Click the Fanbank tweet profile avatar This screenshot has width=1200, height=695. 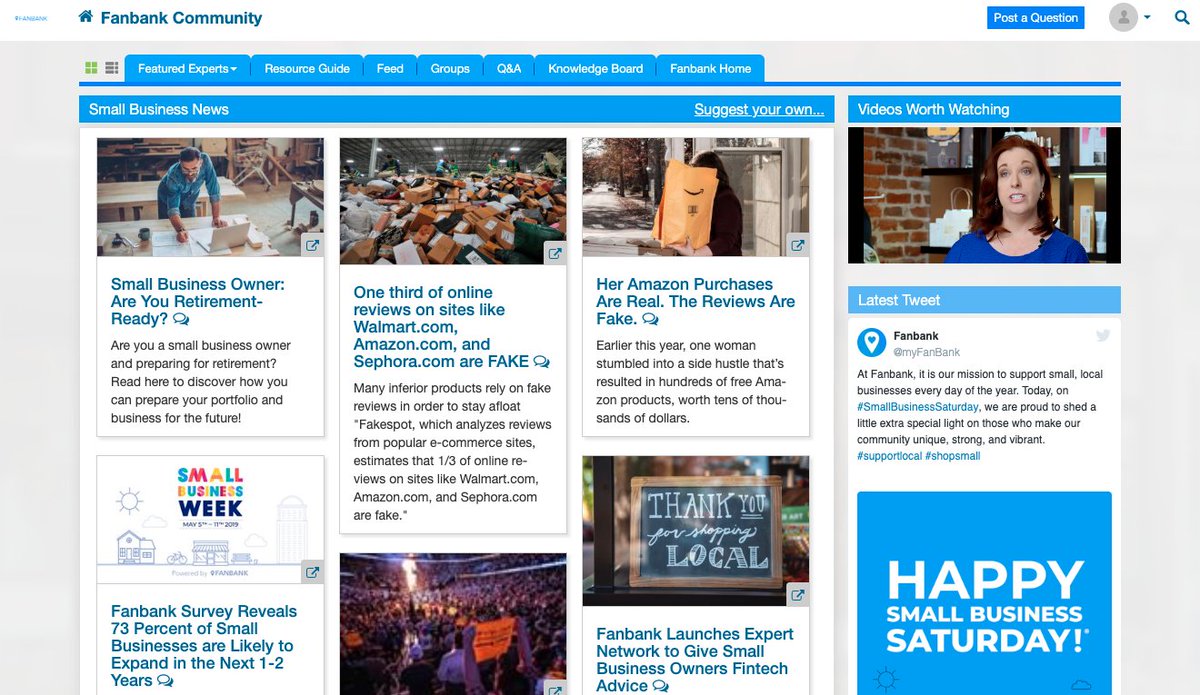coord(871,342)
